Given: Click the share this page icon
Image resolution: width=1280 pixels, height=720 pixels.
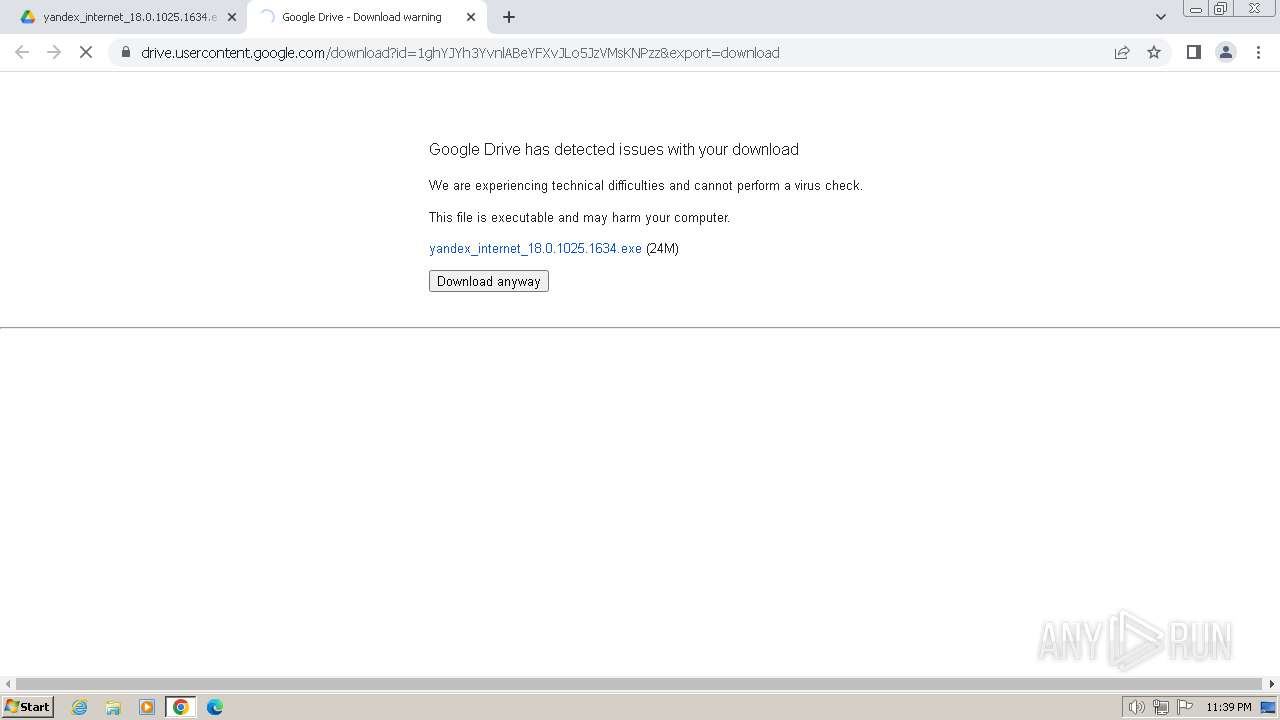Looking at the screenshot, I should [1122, 52].
